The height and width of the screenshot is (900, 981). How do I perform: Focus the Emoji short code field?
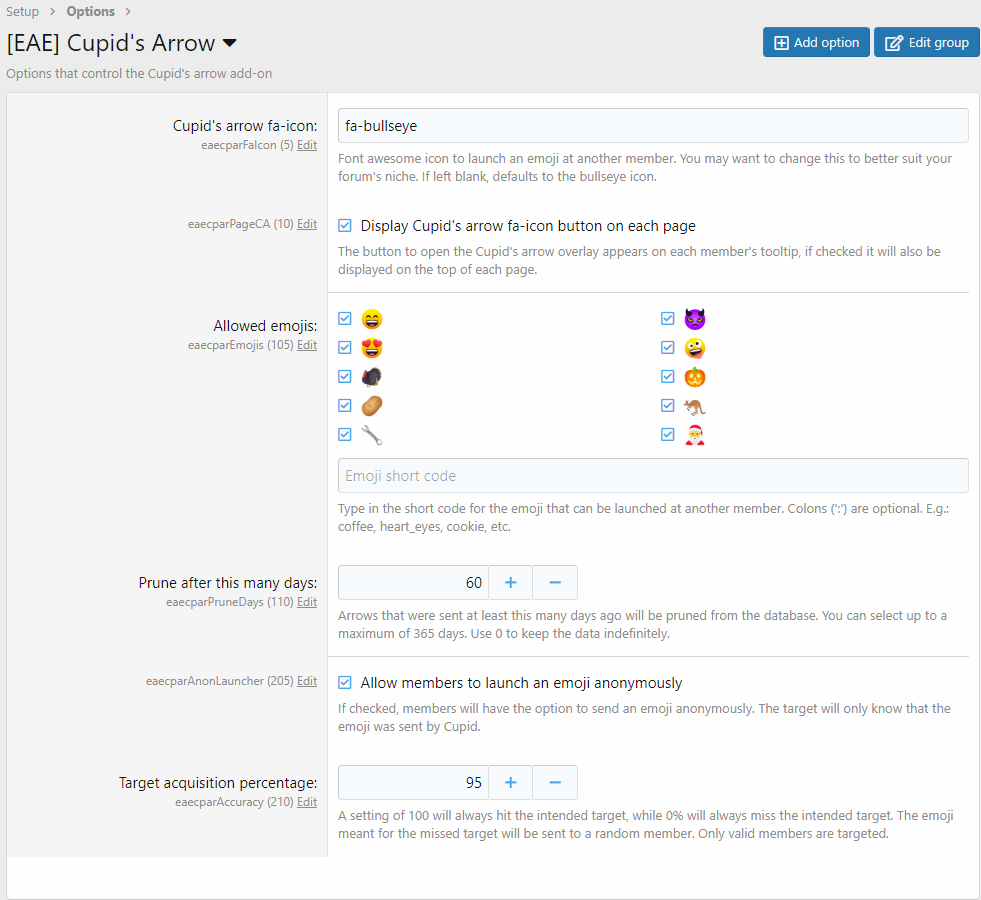(x=652, y=476)
